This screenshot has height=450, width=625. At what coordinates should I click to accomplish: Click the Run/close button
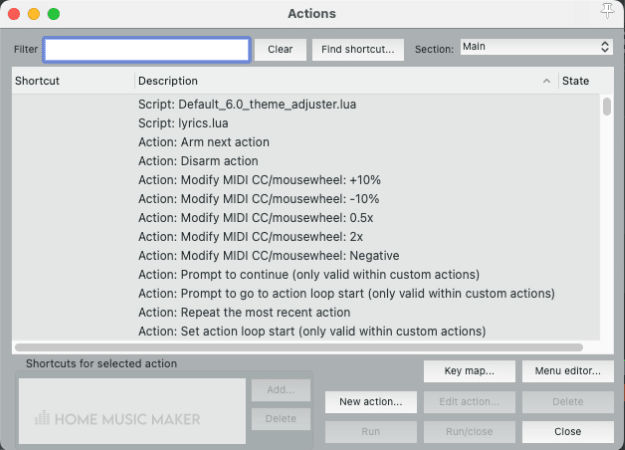[x=469, y=432]
